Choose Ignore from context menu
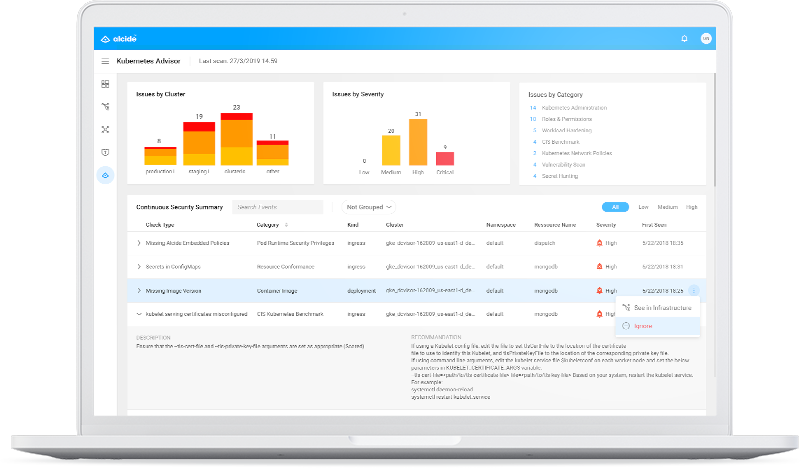 click(x=657, y=326)
